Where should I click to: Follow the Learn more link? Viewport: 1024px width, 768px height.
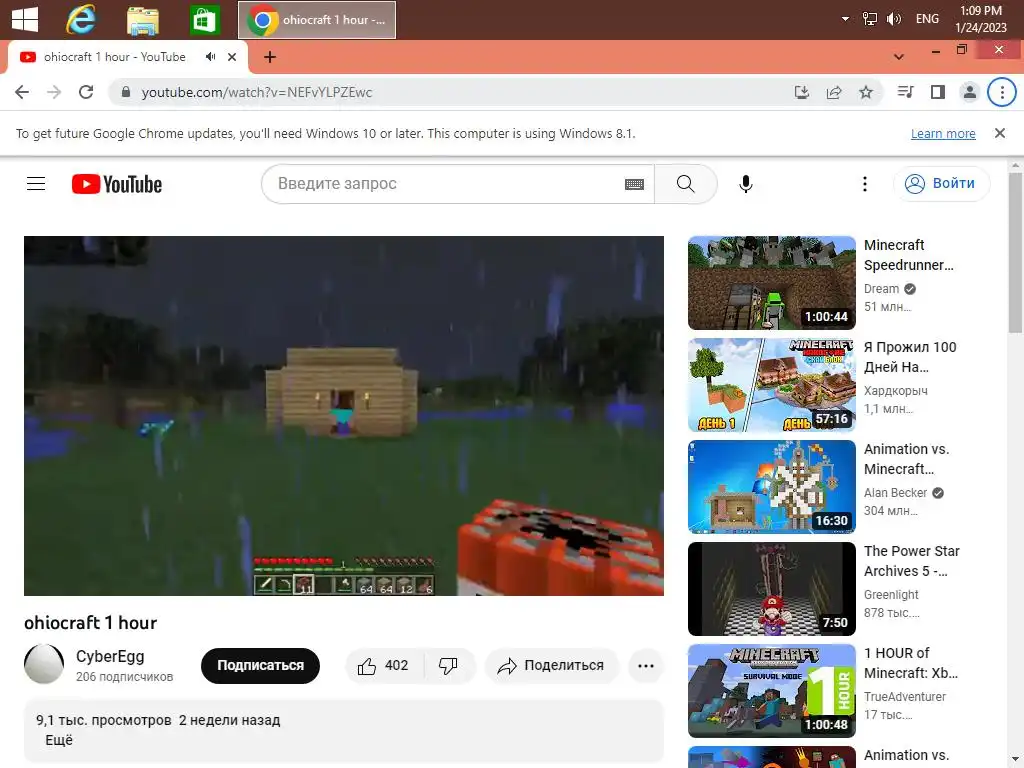943,133
